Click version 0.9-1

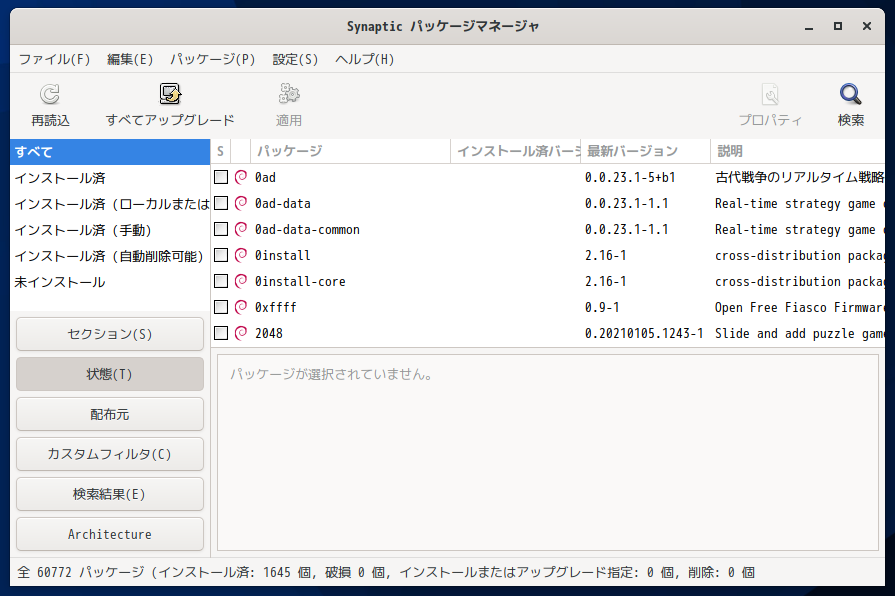[x=602, y=308]
